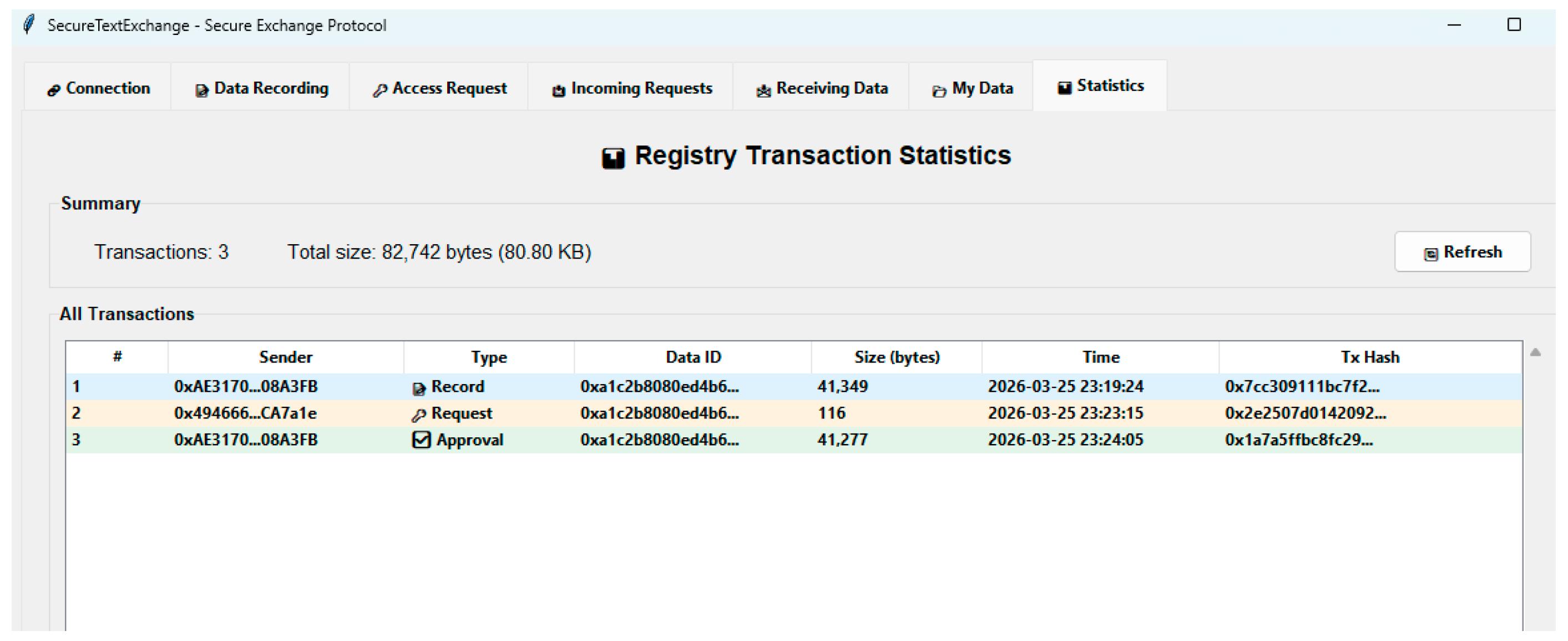Open the My Data tab
Screen dimensions: 1568x641
[972, 88]
